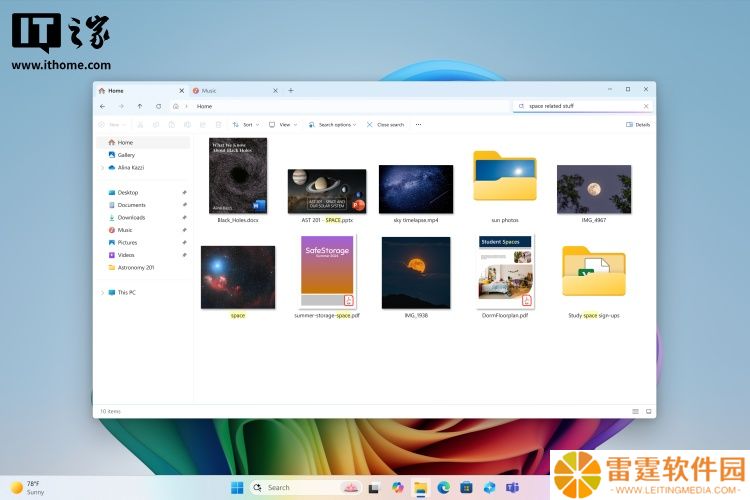Close the Music tab
The height and width of the screenshot is (500, 750).
[x=275, y=90]
